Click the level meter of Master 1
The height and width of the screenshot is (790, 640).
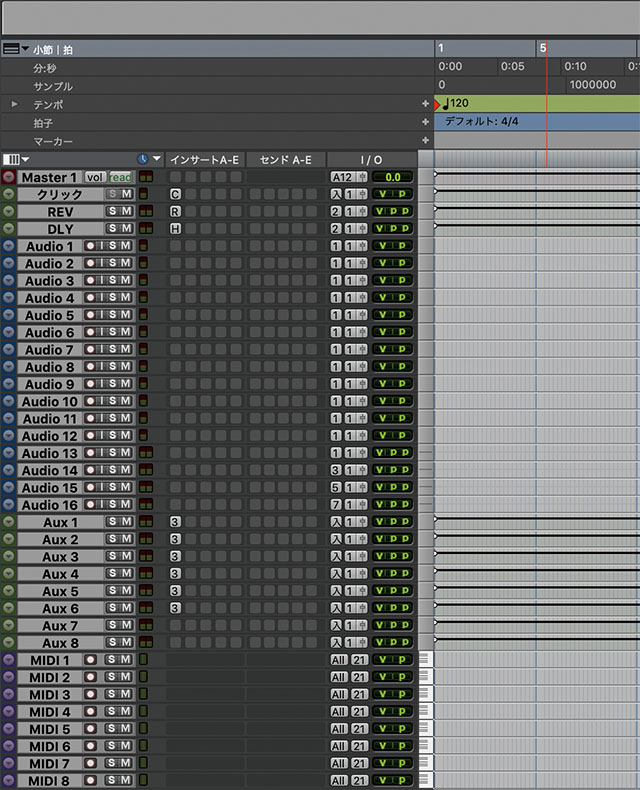[x=146, y=177]
